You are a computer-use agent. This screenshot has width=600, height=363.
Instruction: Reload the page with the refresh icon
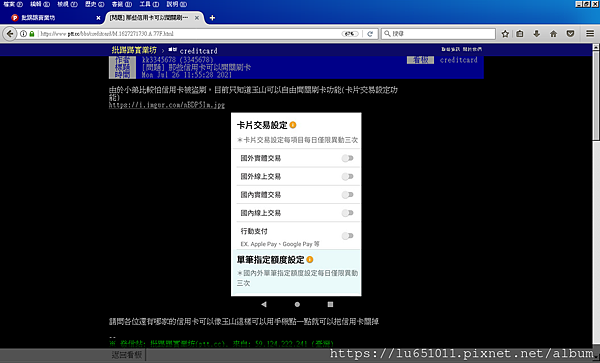click(x=370, y=34)
